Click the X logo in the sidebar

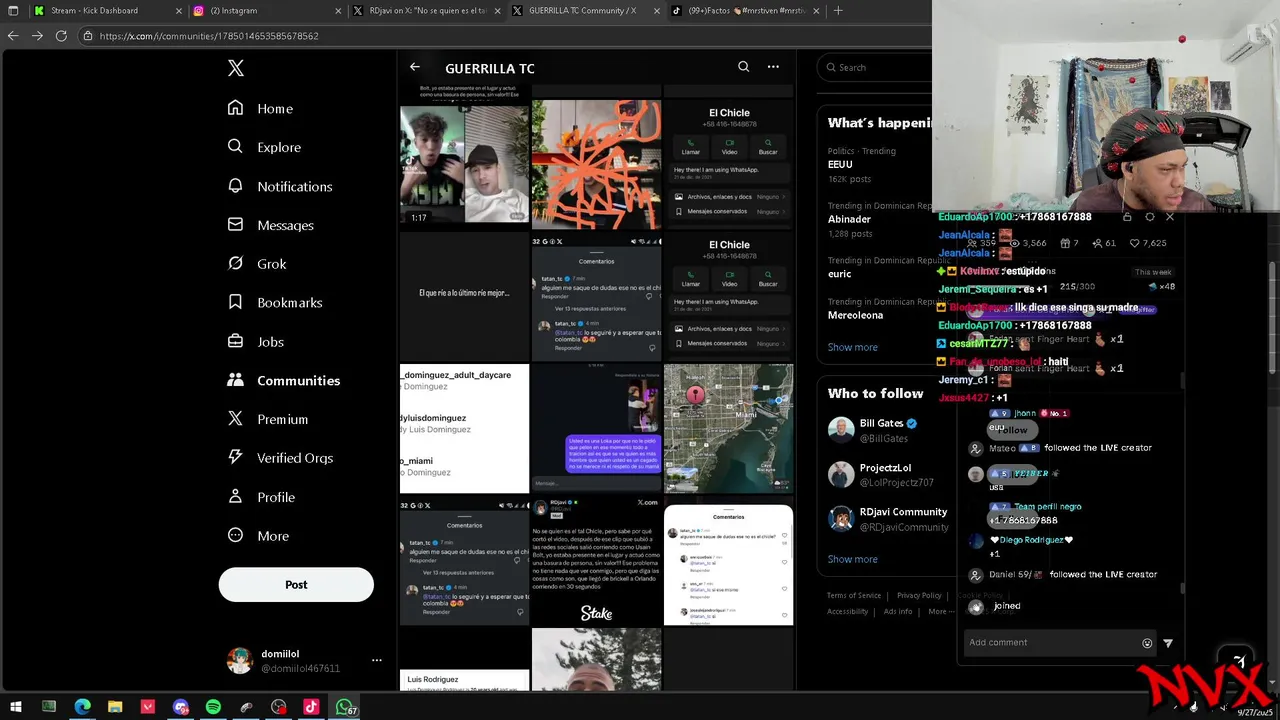pos(236,68)
